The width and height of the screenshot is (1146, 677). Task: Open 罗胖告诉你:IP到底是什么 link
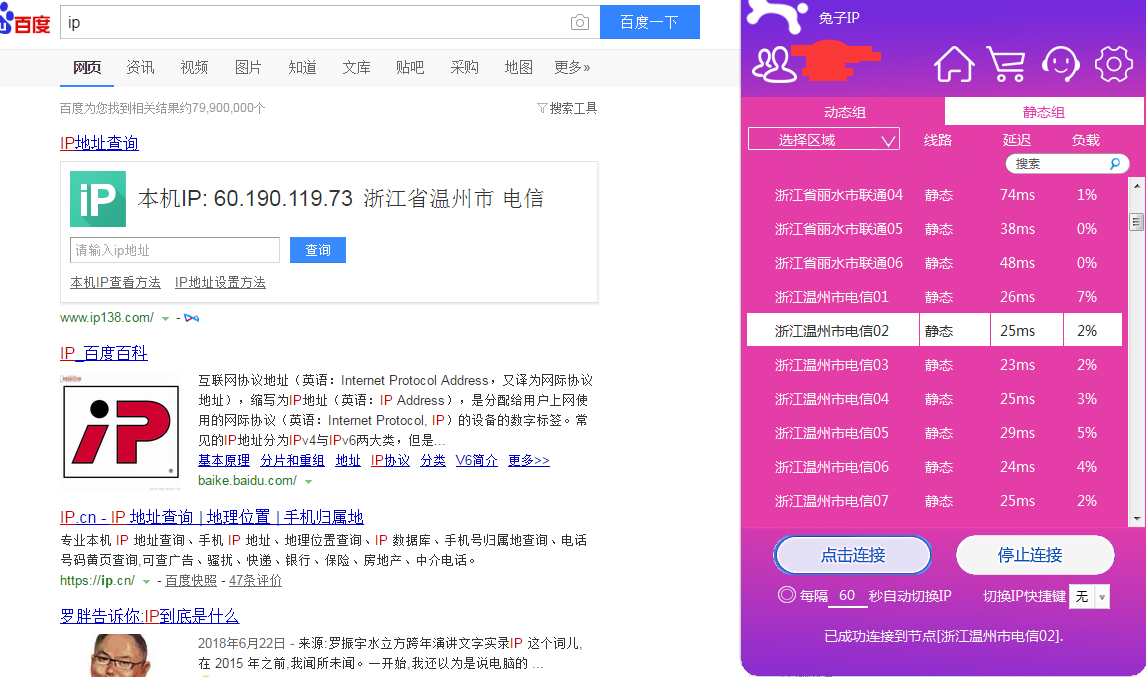(x=149, y=616)
